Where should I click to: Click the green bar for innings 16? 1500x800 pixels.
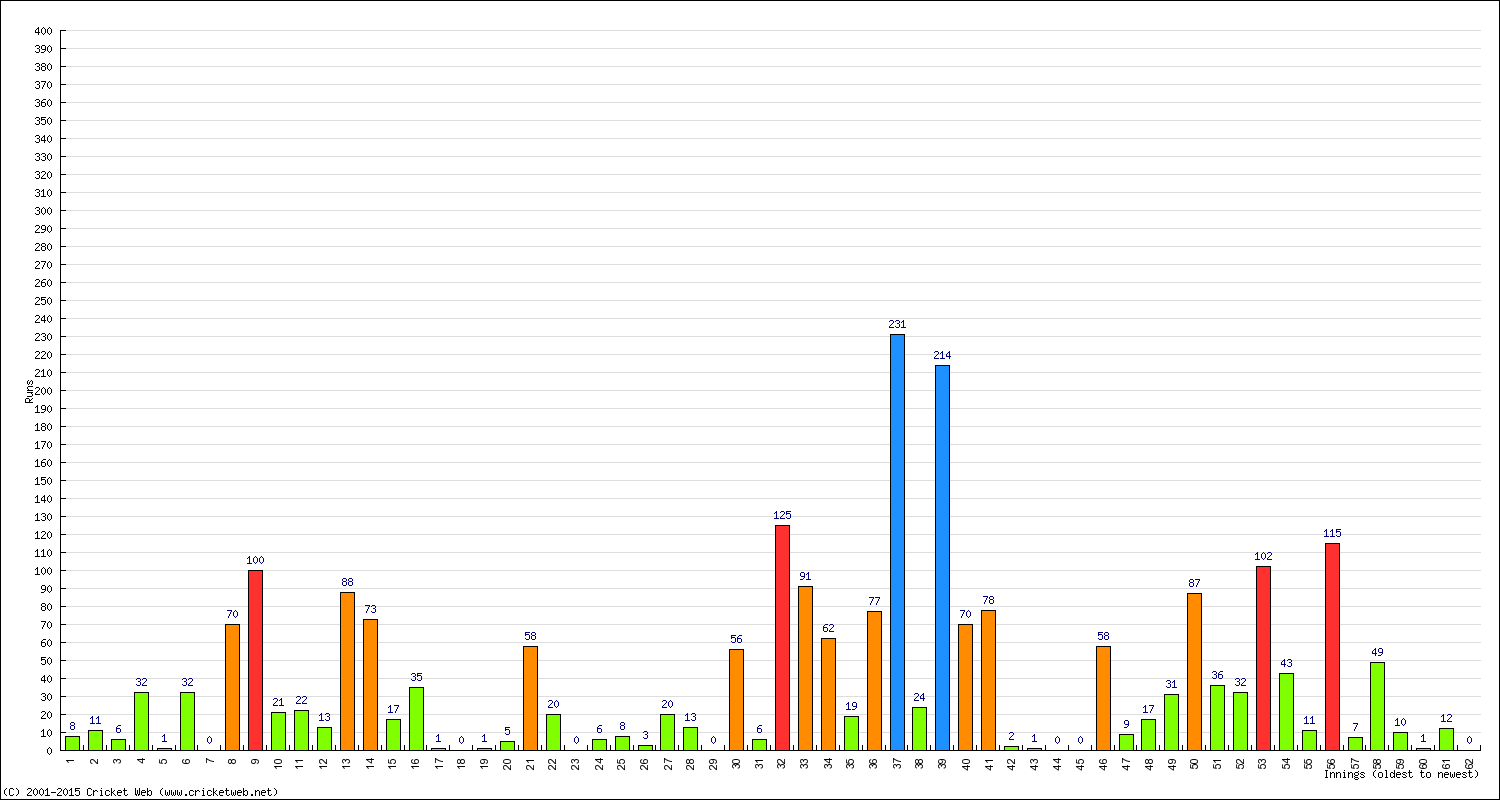(416, 719)
